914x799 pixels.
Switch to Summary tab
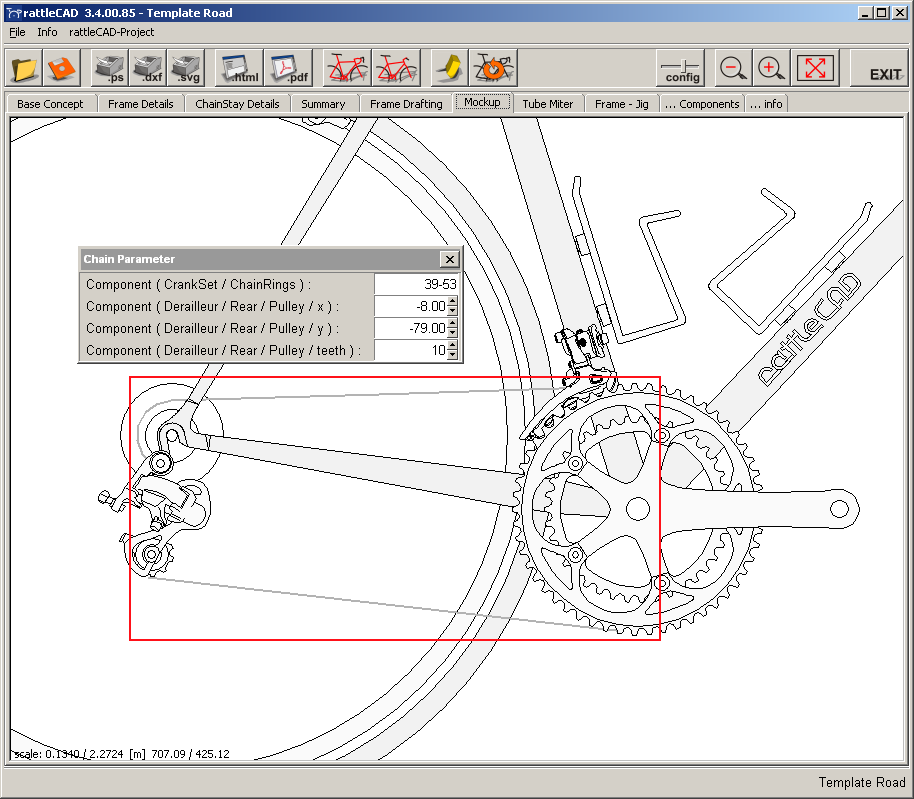[323, 104]
